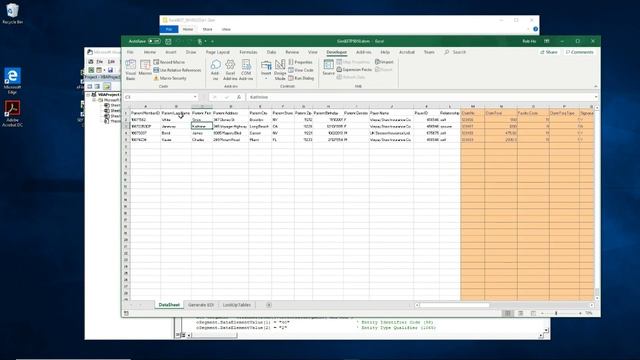Click the XML Import button
Screen dimensions: 640x360
point(384,62)
